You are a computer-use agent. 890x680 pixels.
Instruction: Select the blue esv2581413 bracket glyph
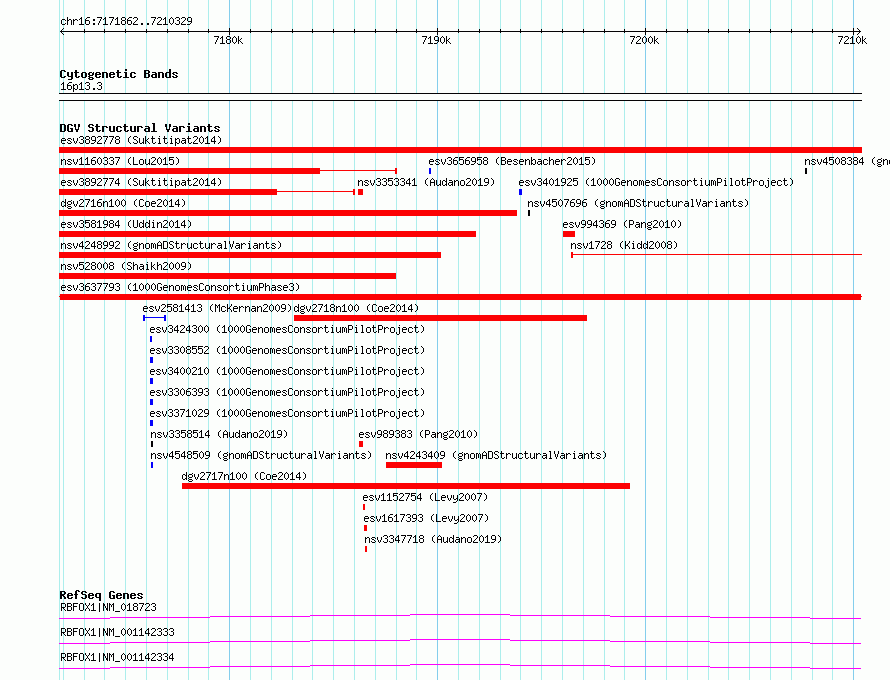coord(154,318)
